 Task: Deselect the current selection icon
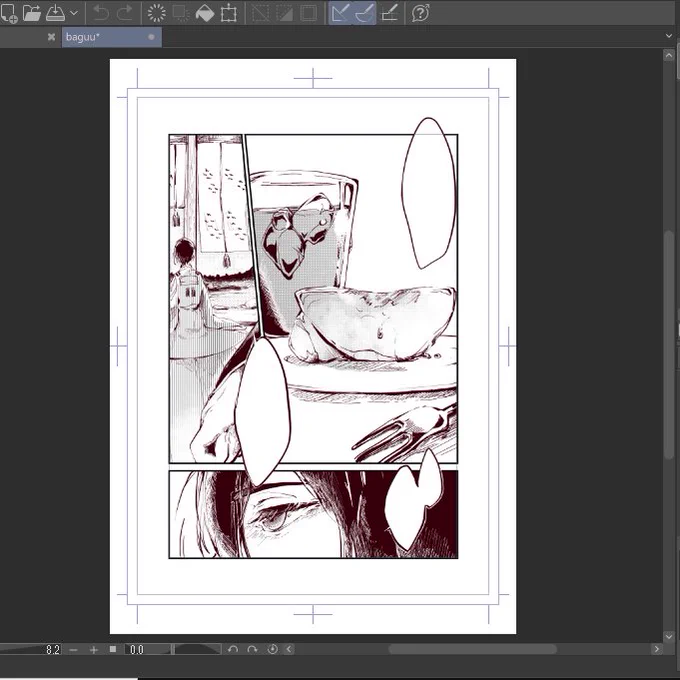(x=260, y=13)
